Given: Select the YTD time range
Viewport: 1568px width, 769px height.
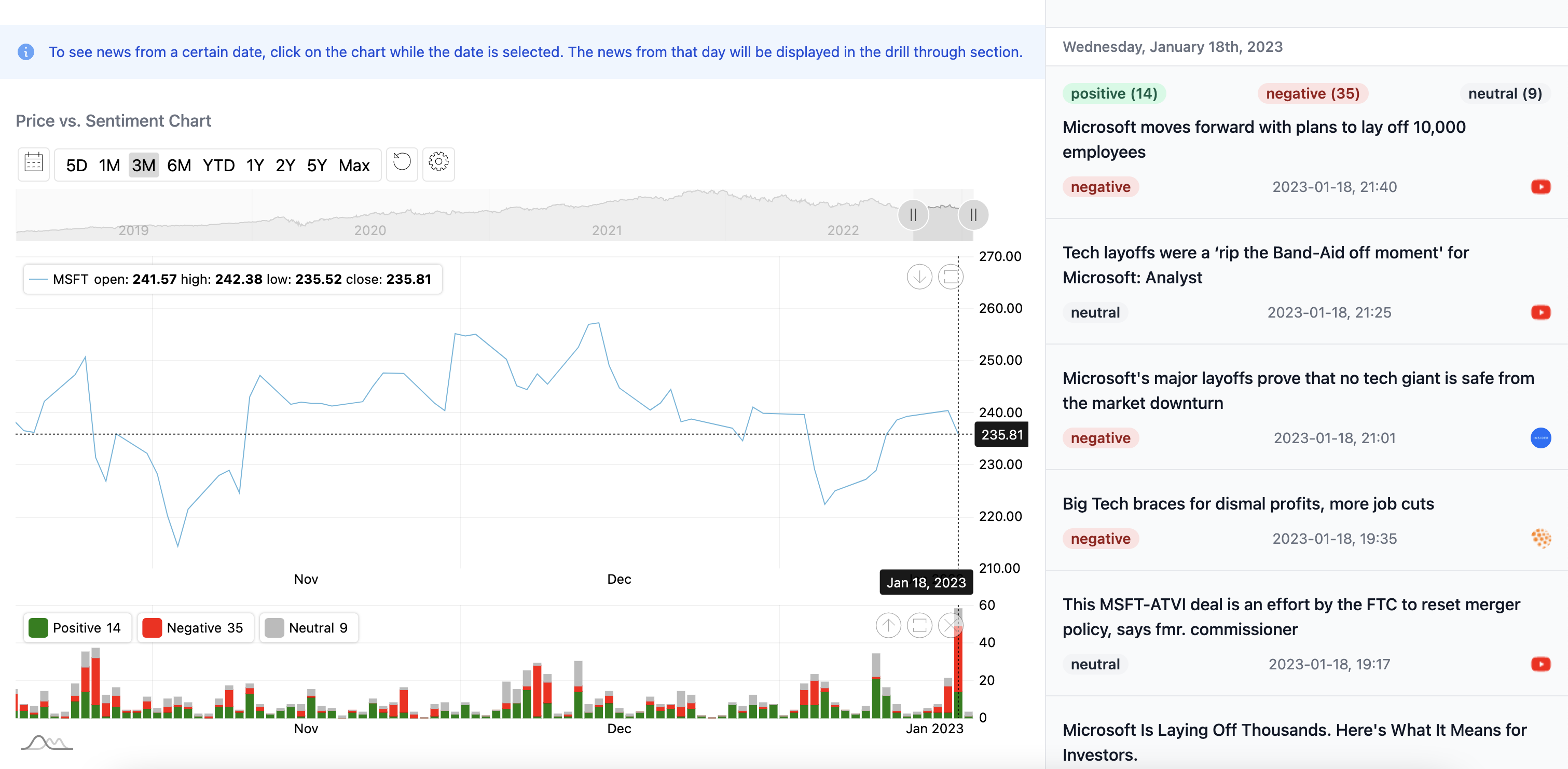Looking at the screenshot, I should 218,166.
